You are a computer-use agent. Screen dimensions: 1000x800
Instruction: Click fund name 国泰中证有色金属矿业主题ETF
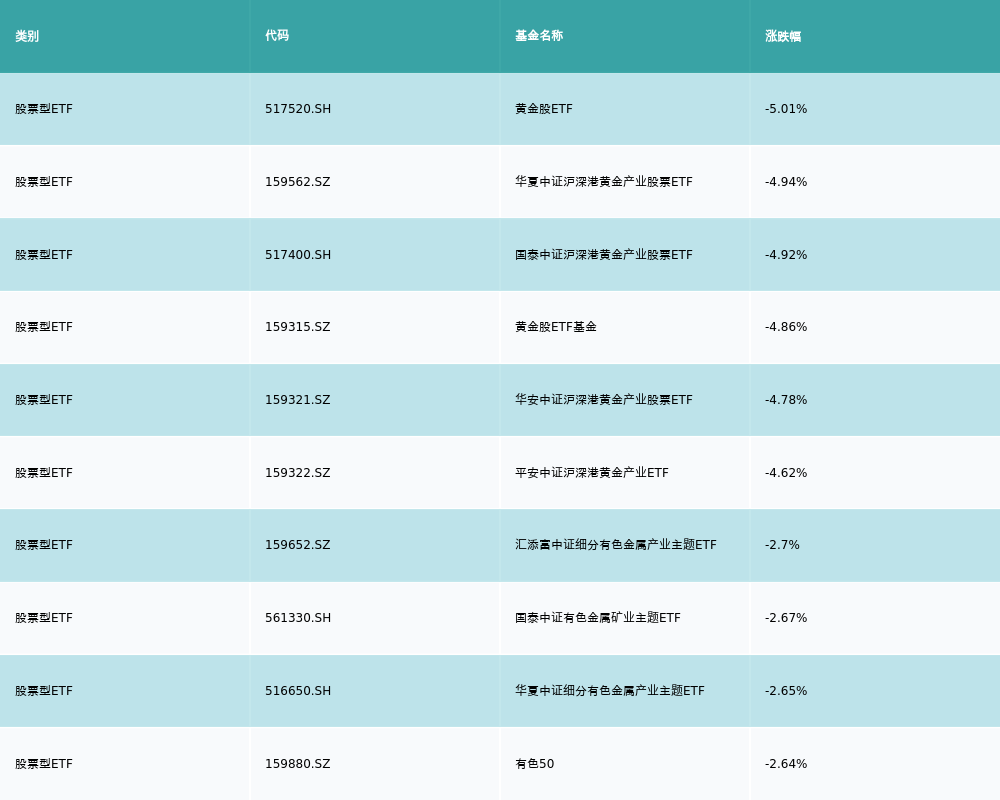598,618
